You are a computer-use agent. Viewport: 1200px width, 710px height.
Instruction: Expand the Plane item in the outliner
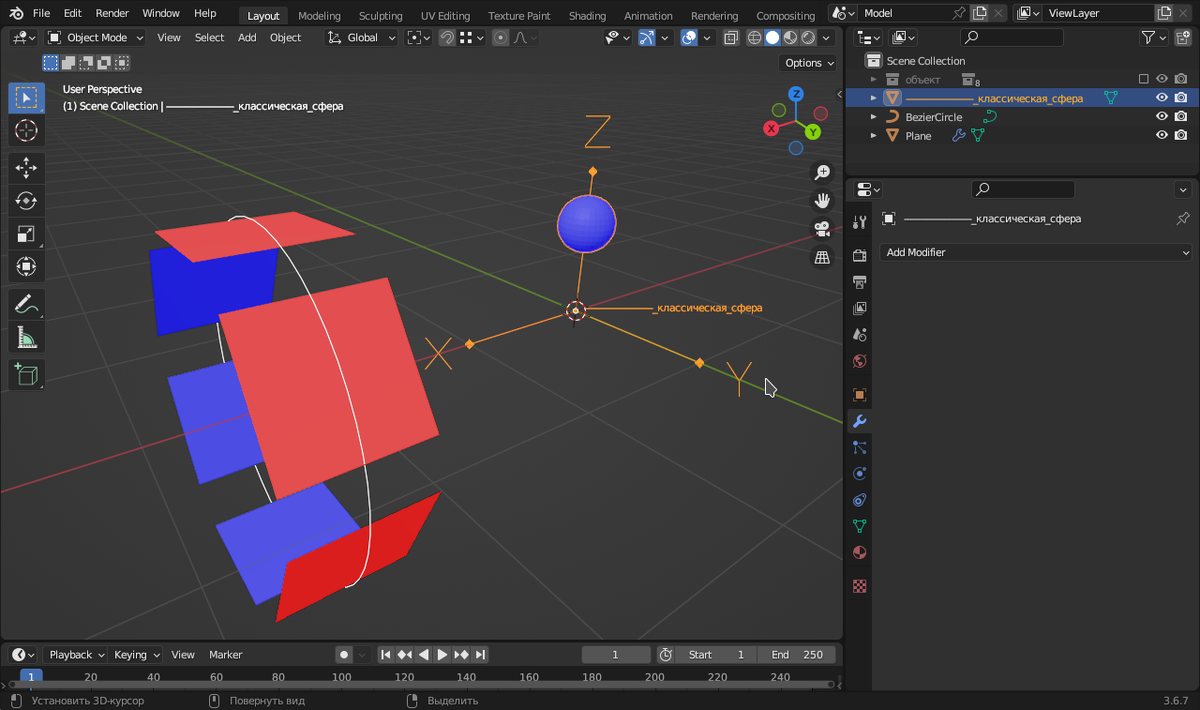tap(874, 136)
